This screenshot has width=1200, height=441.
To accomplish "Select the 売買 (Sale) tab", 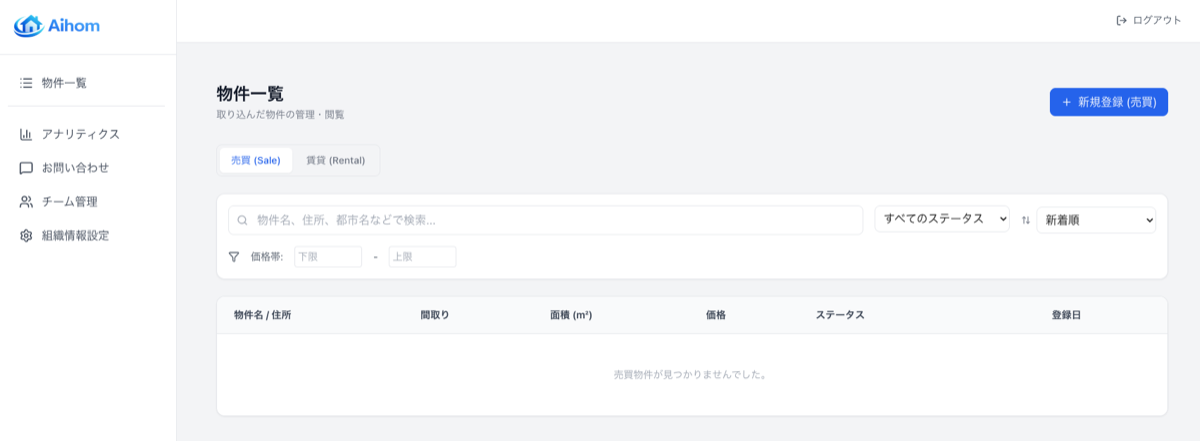I will (255, 160).
